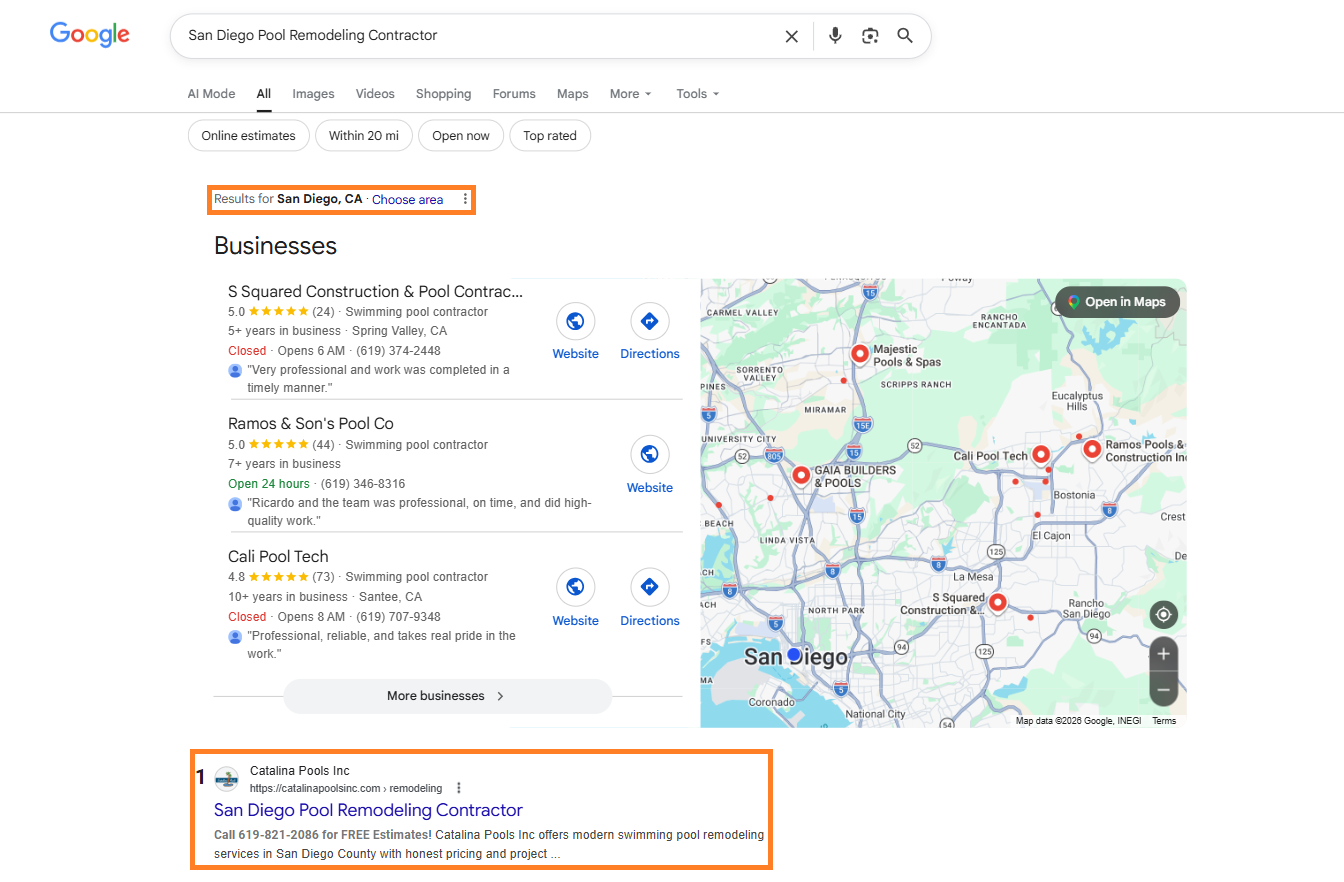Click the San Diego label on the map
1344x882 pixels.
pyautogui.click(x=796, y=657)
